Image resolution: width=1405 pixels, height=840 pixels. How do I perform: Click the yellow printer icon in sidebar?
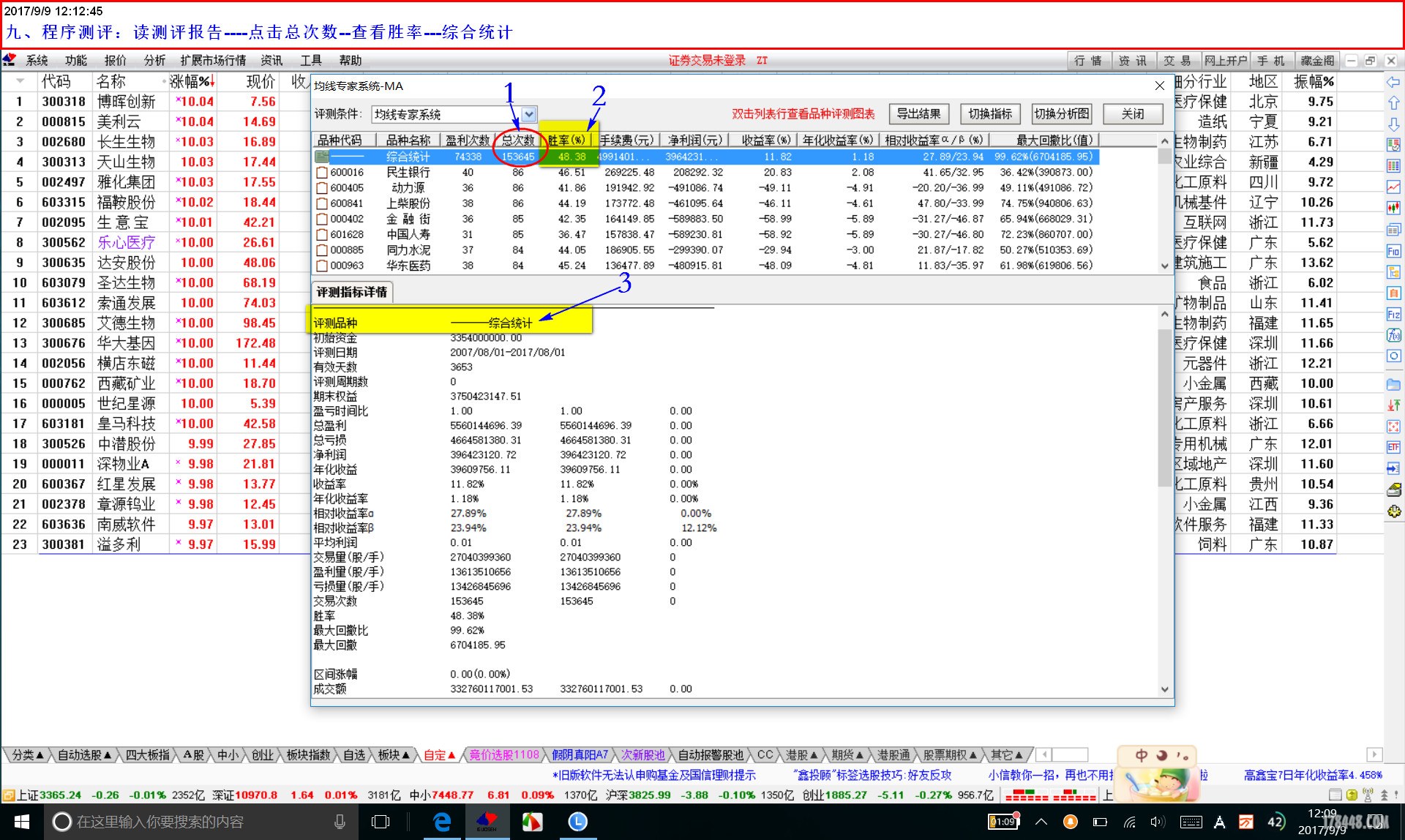[1393, 490]
